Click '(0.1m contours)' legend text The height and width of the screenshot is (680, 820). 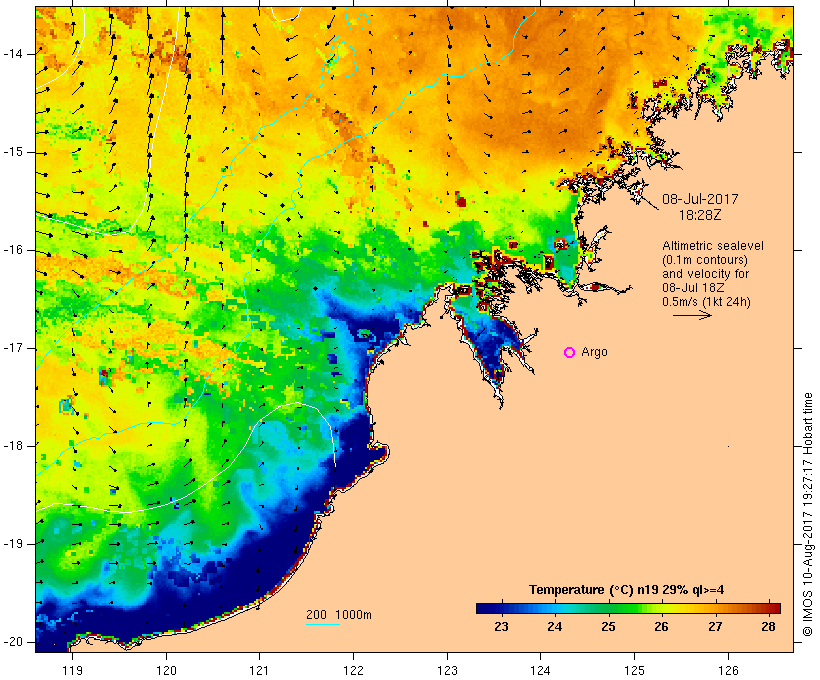click(705, 260)
